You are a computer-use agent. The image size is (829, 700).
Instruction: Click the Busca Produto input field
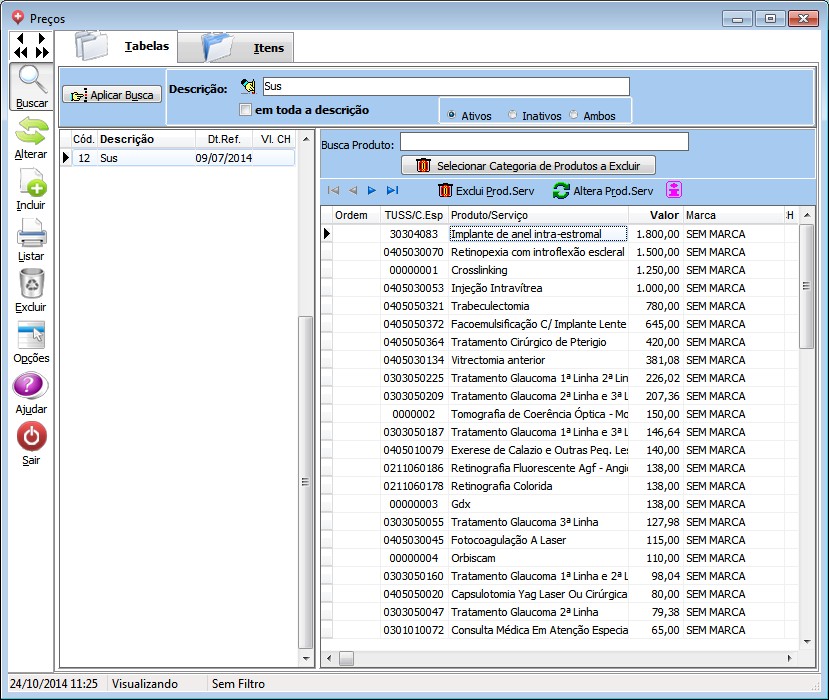click(x=544, y=142)
